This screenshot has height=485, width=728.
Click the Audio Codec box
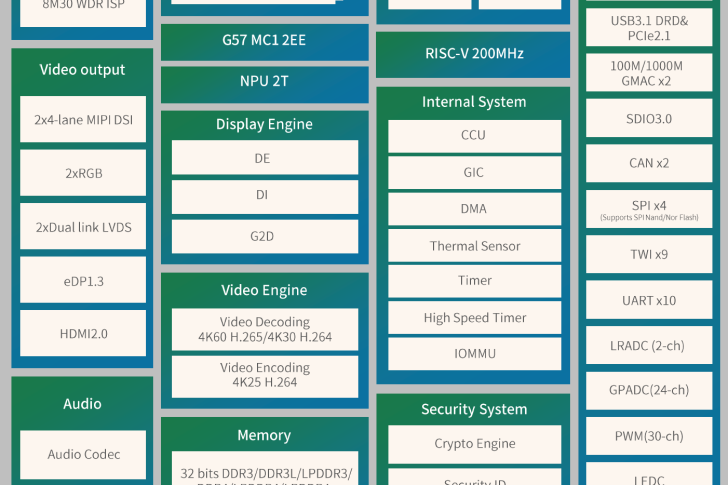(83, 454)
